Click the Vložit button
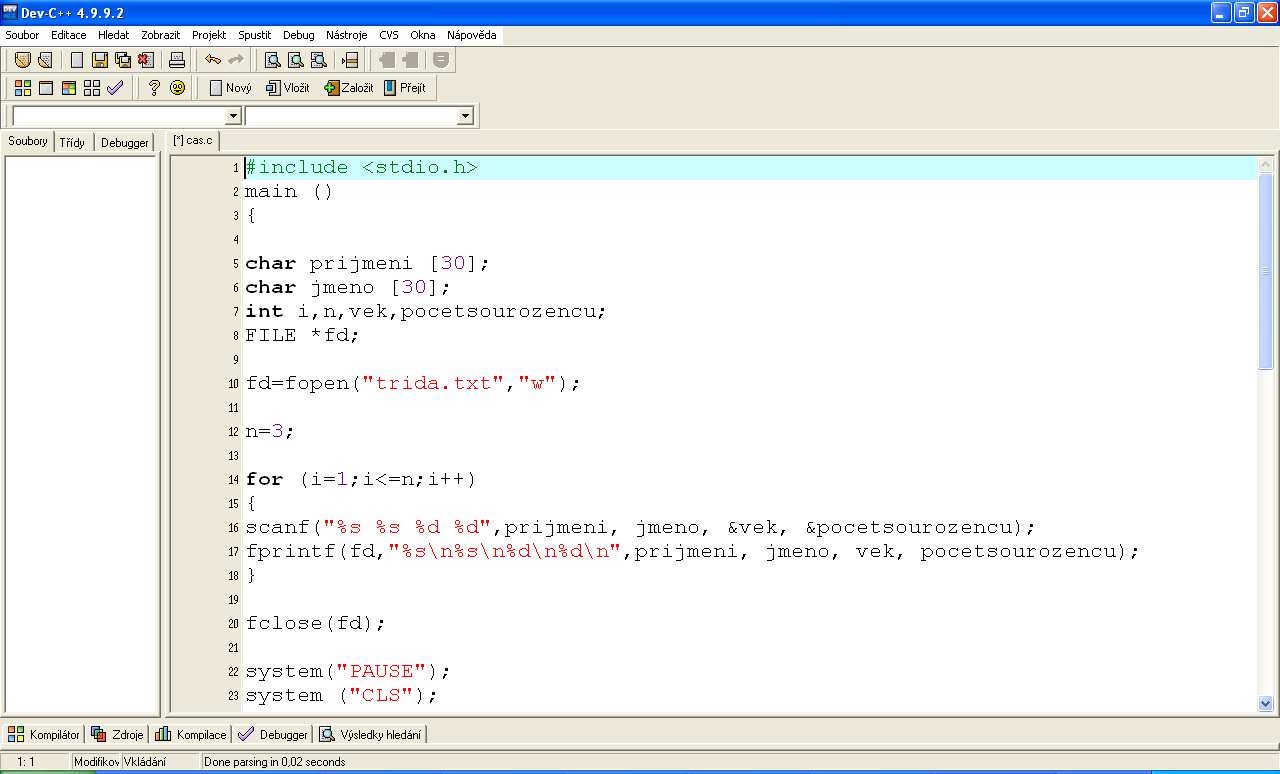The image size is (1280, 774). [288, 88]
